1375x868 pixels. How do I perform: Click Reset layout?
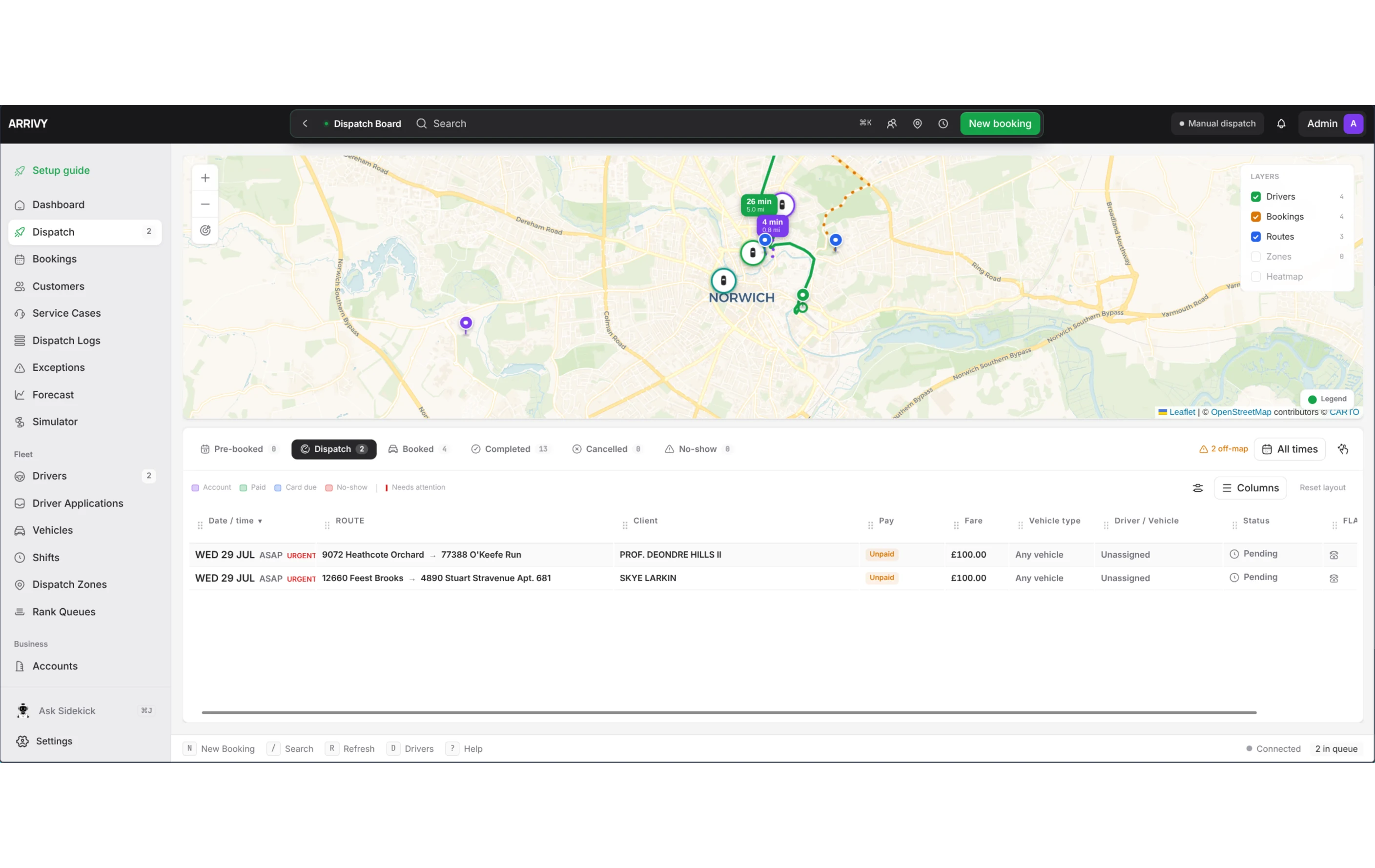point(1322,488)
